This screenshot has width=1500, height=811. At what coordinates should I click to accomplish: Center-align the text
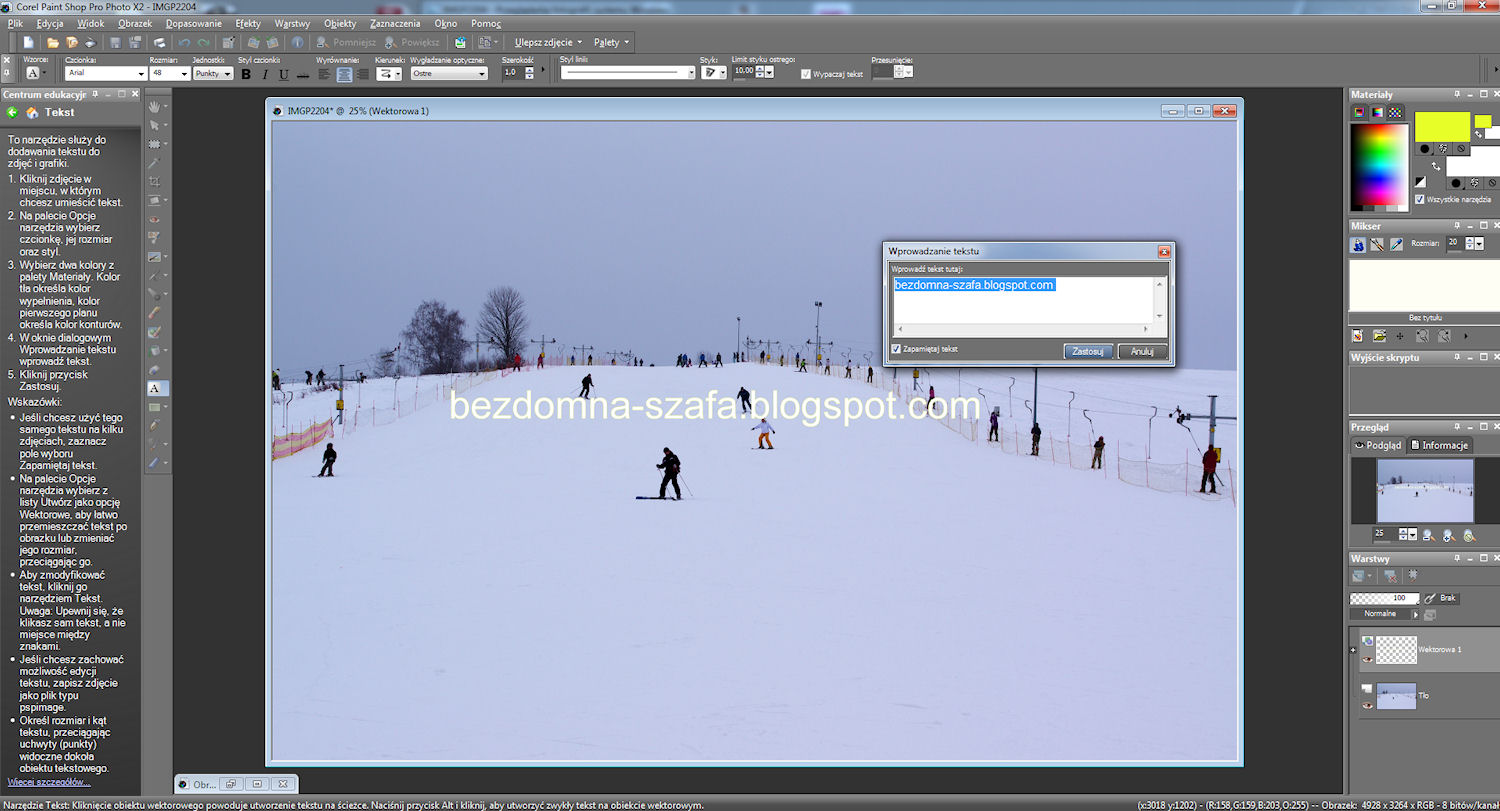(x=344, y=74)
